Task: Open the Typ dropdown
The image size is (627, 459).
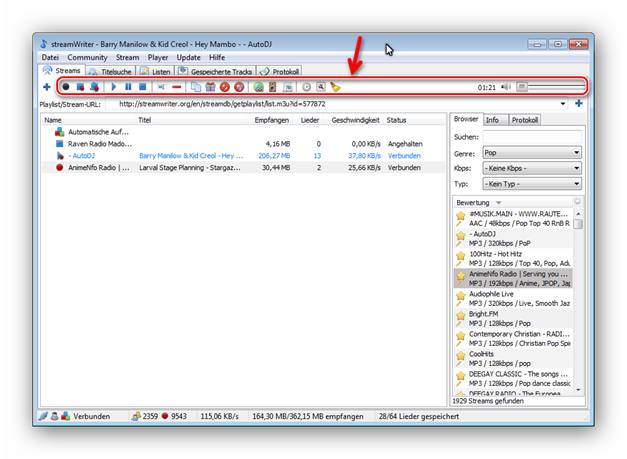Action: pos(532,184)
